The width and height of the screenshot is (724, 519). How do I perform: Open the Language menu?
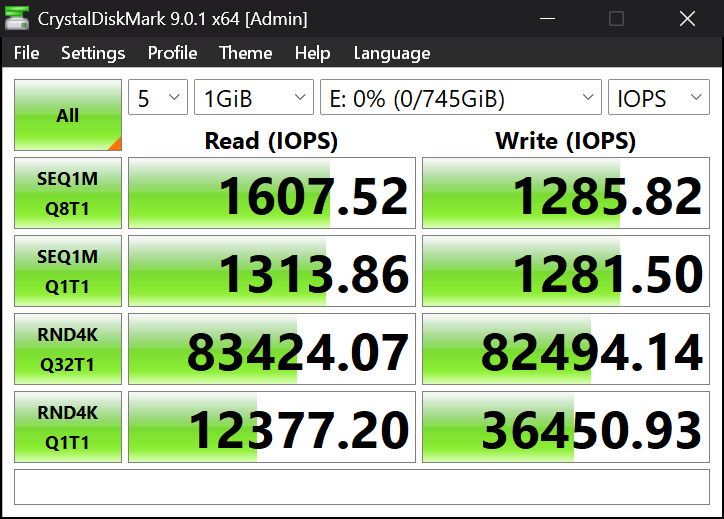pos(392,53)
